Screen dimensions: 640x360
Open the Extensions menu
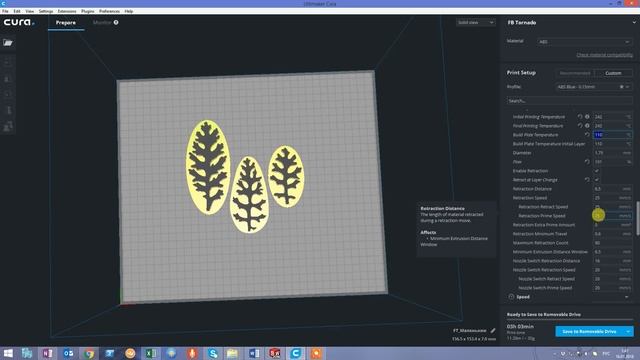click(67, 11)
